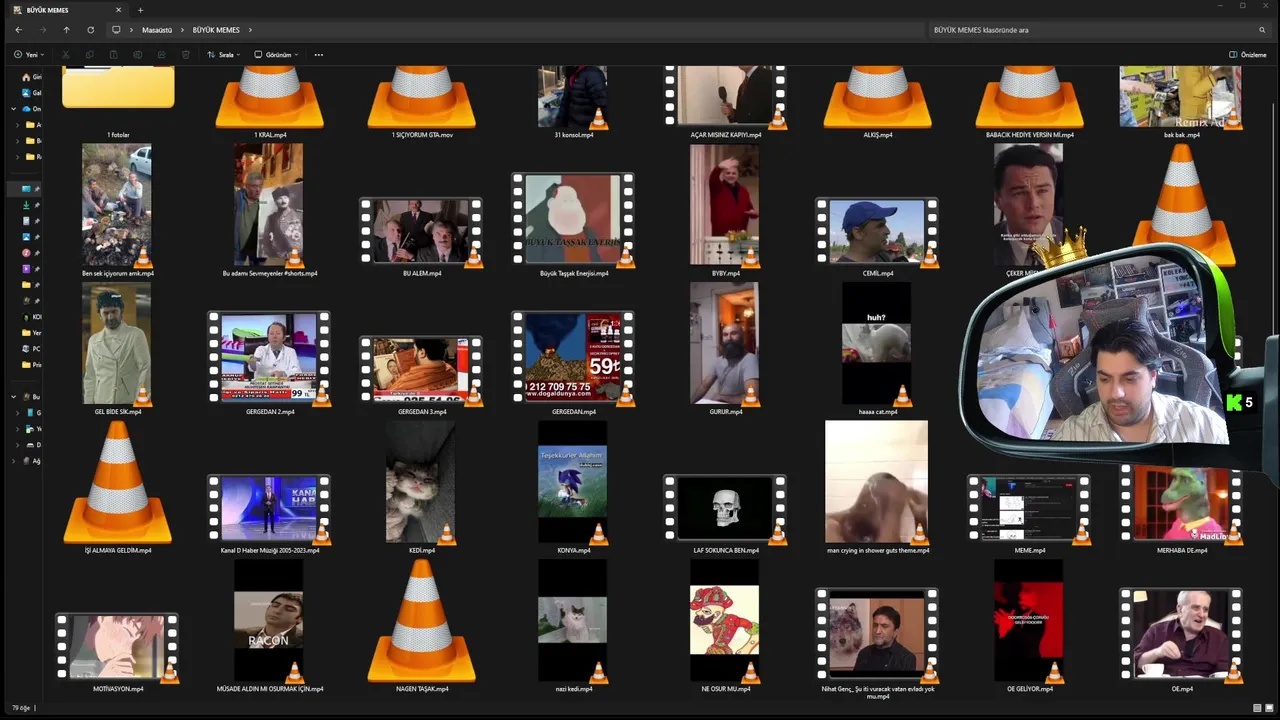Select the GURUR.mp4 video thumbnail

725,345
